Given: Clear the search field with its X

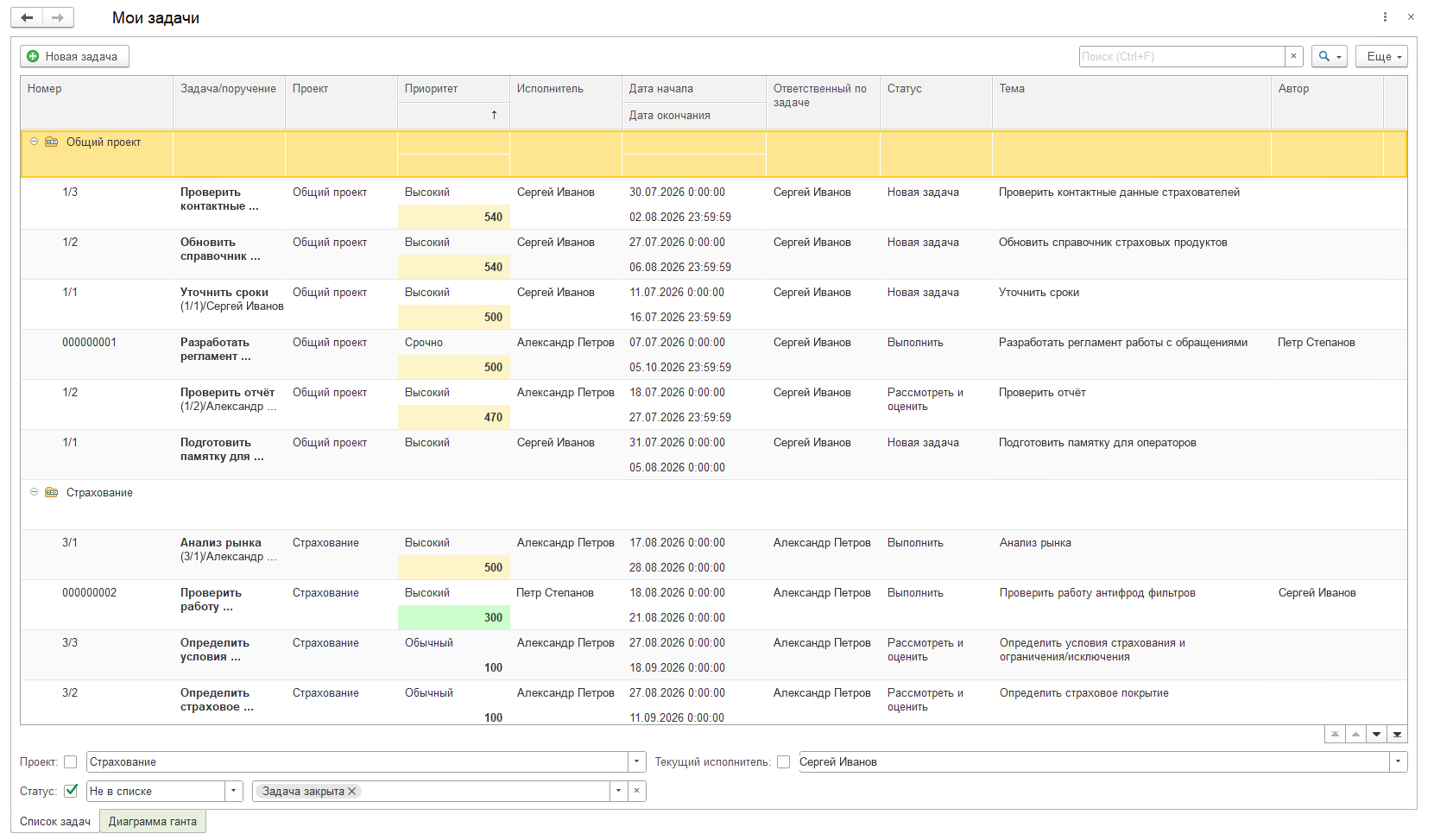Looking at the screenshot, I should [x=1293, y=56].
